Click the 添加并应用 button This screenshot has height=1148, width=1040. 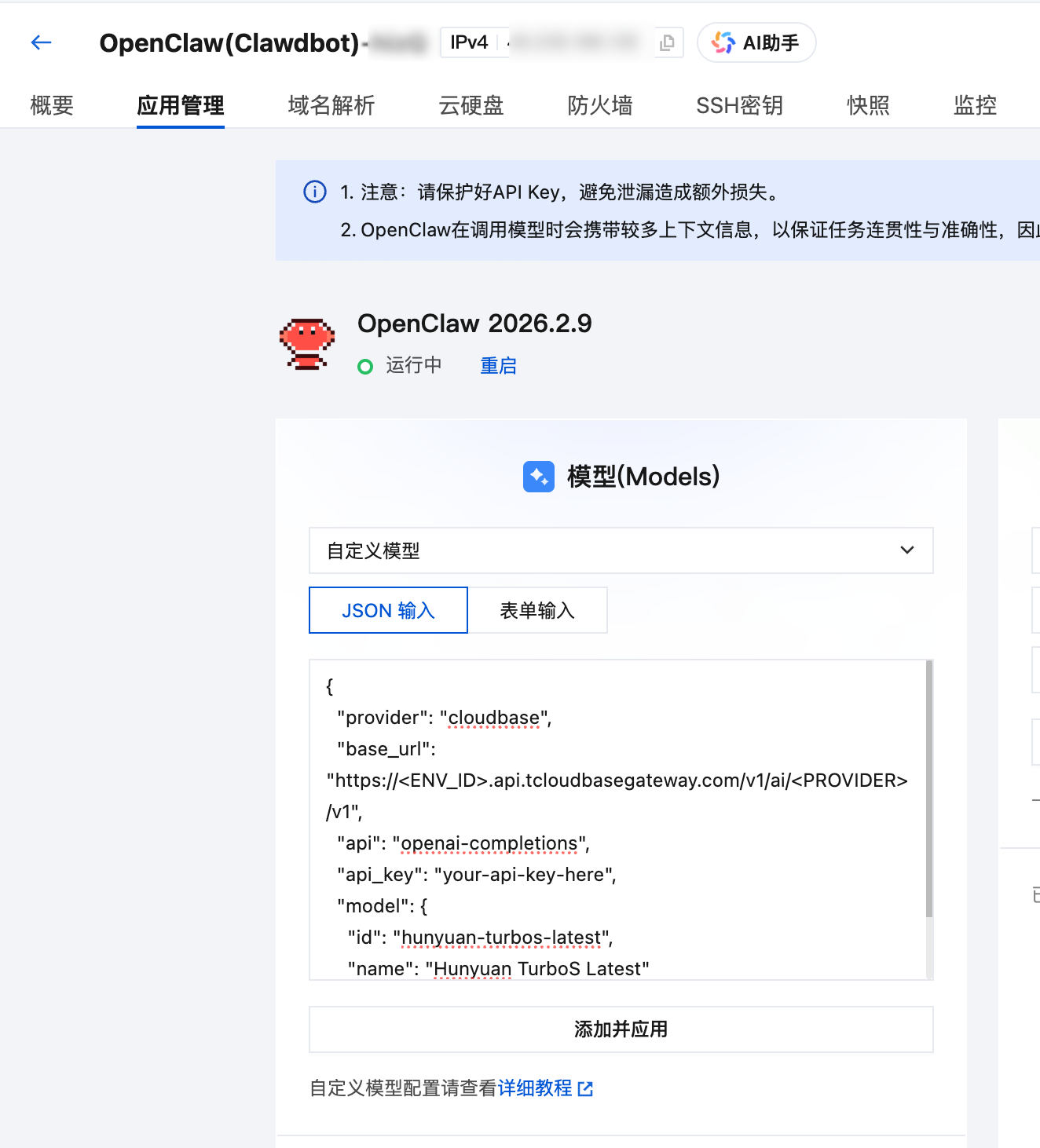pyautogui.click(x=621, y=1029)
